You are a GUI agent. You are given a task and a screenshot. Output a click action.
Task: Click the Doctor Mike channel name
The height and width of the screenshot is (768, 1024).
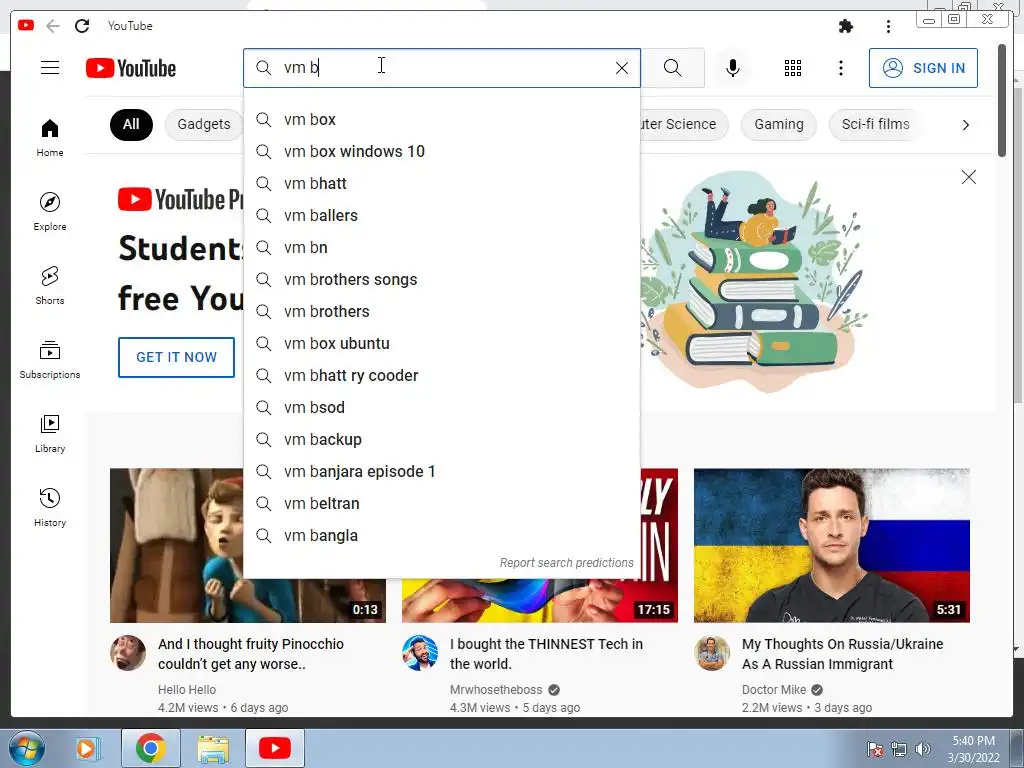pyautogui.click(x=774, y=690)
